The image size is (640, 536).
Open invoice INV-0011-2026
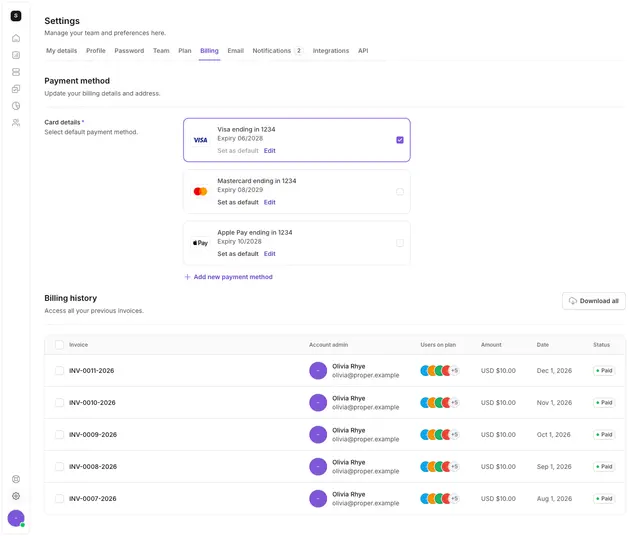(92, 371)
